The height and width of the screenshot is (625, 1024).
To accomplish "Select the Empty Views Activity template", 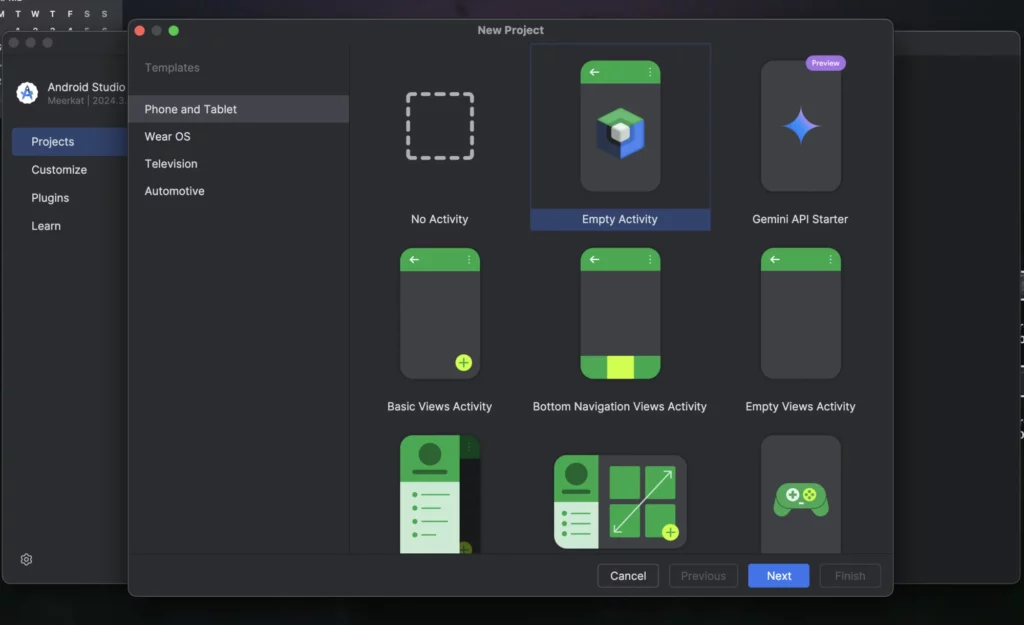I will point(800,313).
